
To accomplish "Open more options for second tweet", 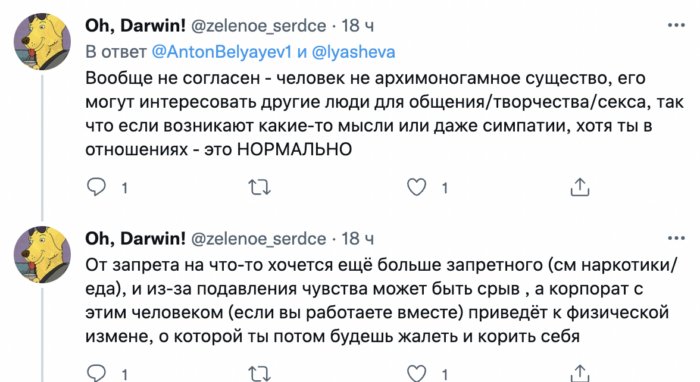I will click(676, 238).
